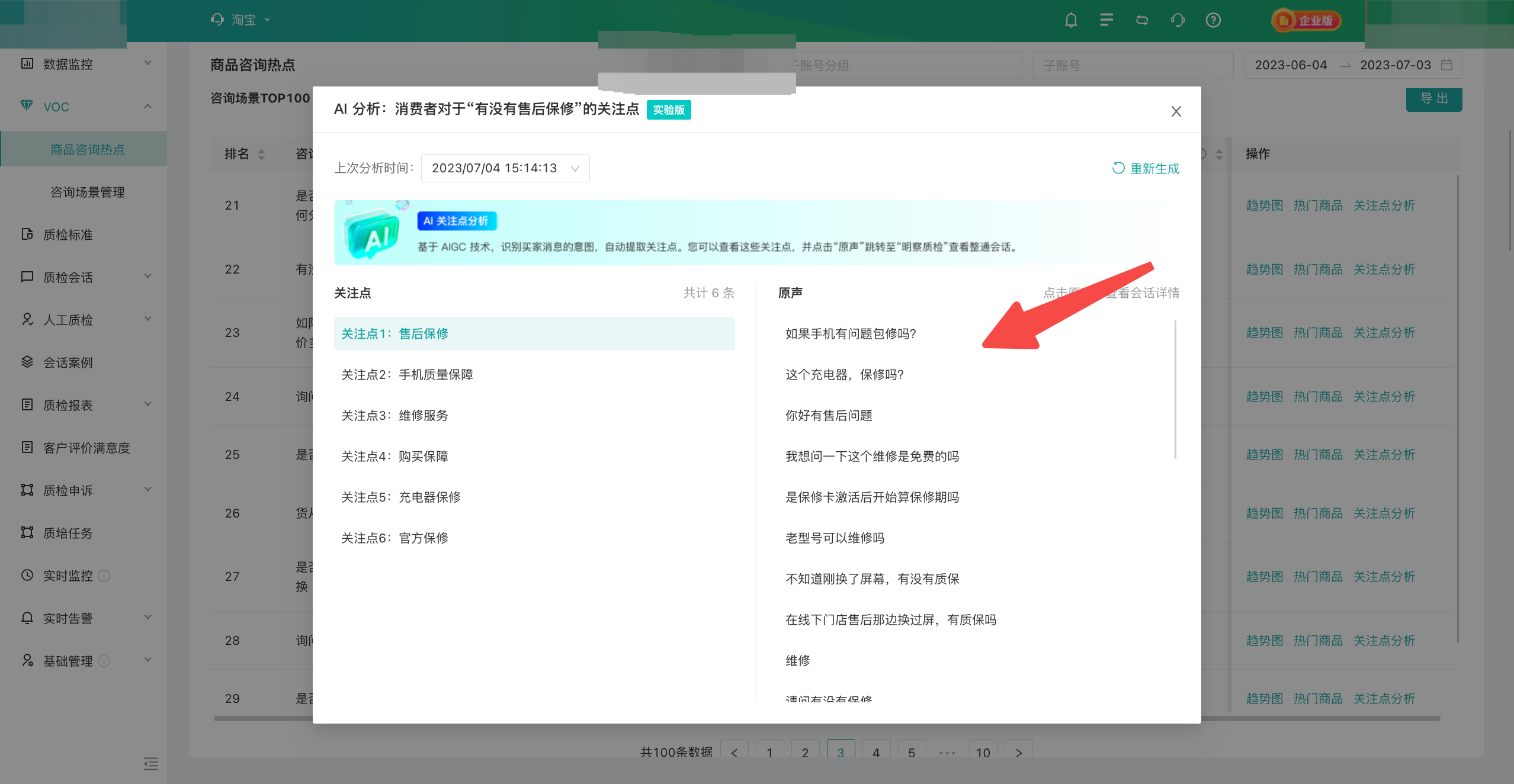
Task: Click 关注点分析 in row 23
Action: (x=1384, y=333)
